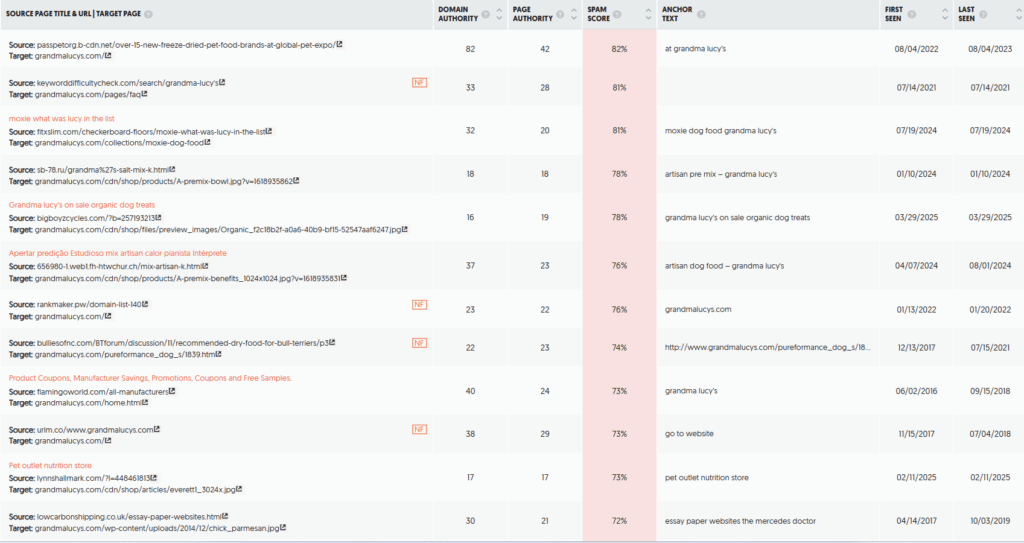Viewport: 1024px width, 543px height.
Task: Click Anchor Text help question icon
Action: coord(701,14)
